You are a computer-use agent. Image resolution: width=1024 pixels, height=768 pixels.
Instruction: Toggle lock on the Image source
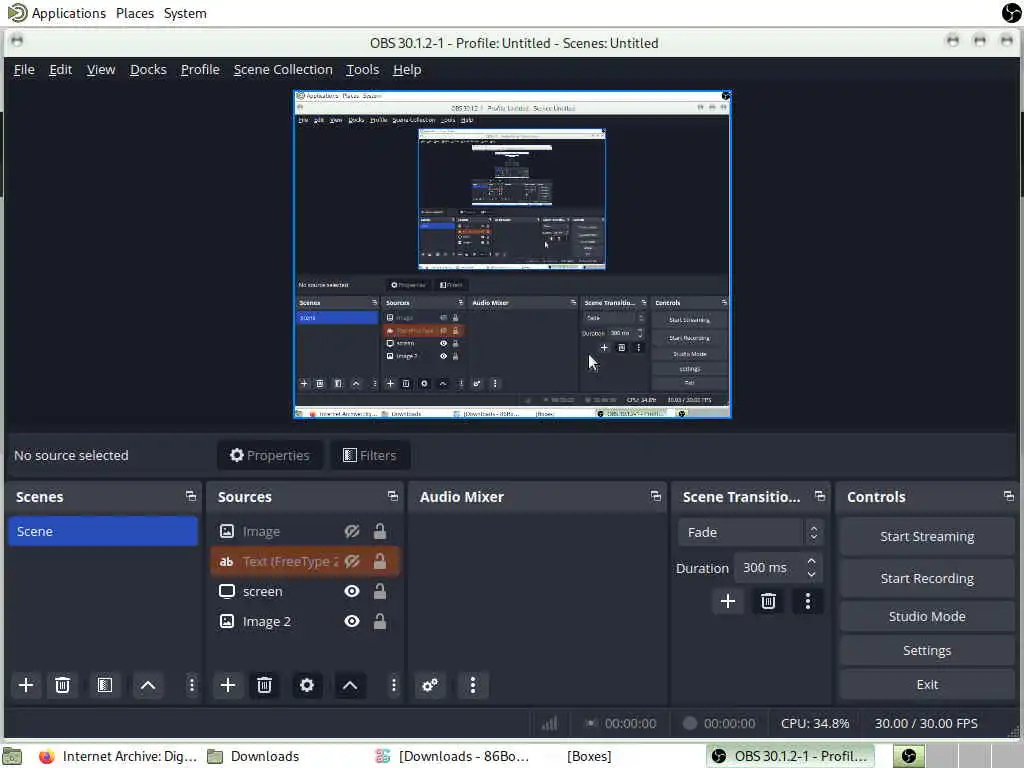coord(379,532)
